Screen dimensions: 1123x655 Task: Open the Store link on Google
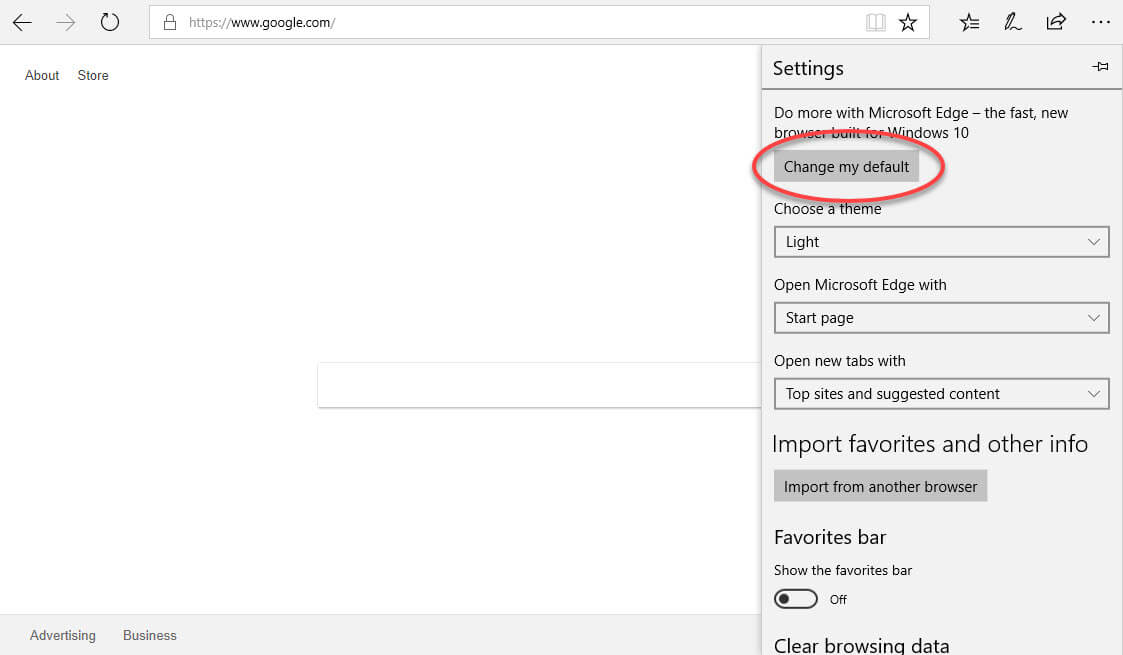click(93, 75)
